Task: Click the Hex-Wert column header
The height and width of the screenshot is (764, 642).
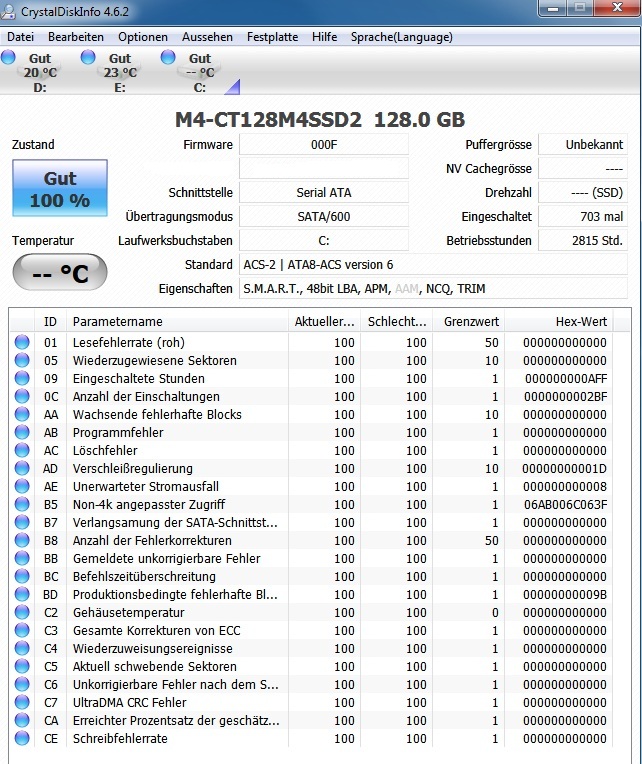Action: pos(559,322)
